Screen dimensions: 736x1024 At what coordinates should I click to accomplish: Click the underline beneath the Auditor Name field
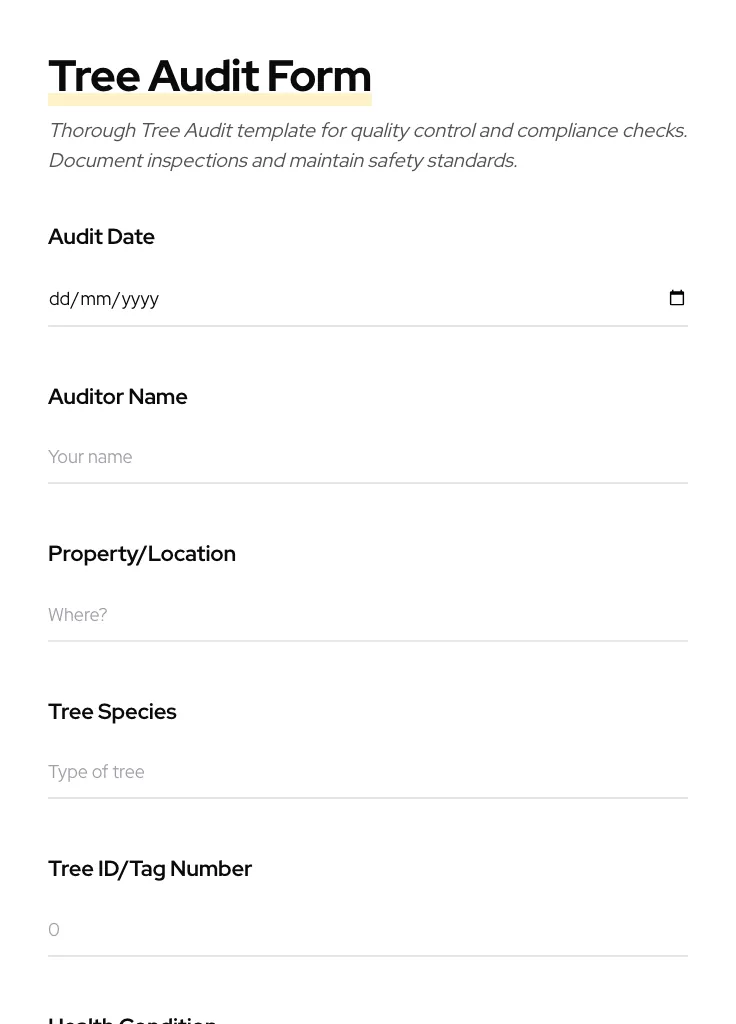[x=367, y=482]
